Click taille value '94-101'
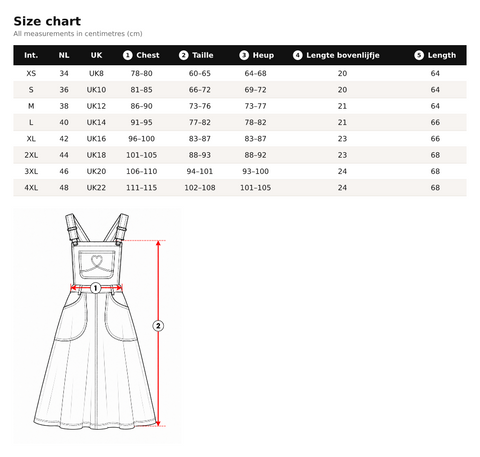Image resolution: width=480 pixels, height=457 pixels. click(200, 171)
